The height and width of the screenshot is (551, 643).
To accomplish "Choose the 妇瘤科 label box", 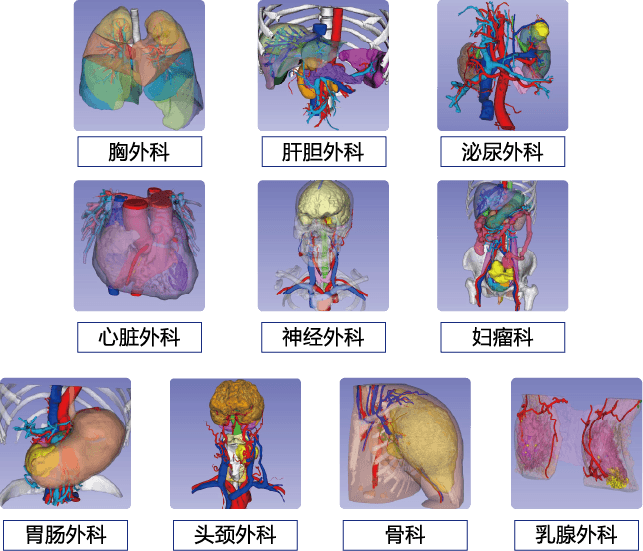I will 503,337.
